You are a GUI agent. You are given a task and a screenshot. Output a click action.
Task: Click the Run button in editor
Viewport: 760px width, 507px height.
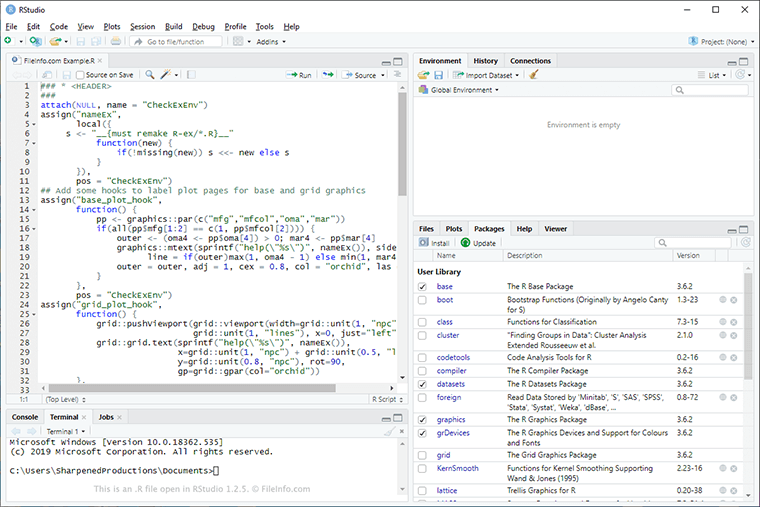coord(300,75)
